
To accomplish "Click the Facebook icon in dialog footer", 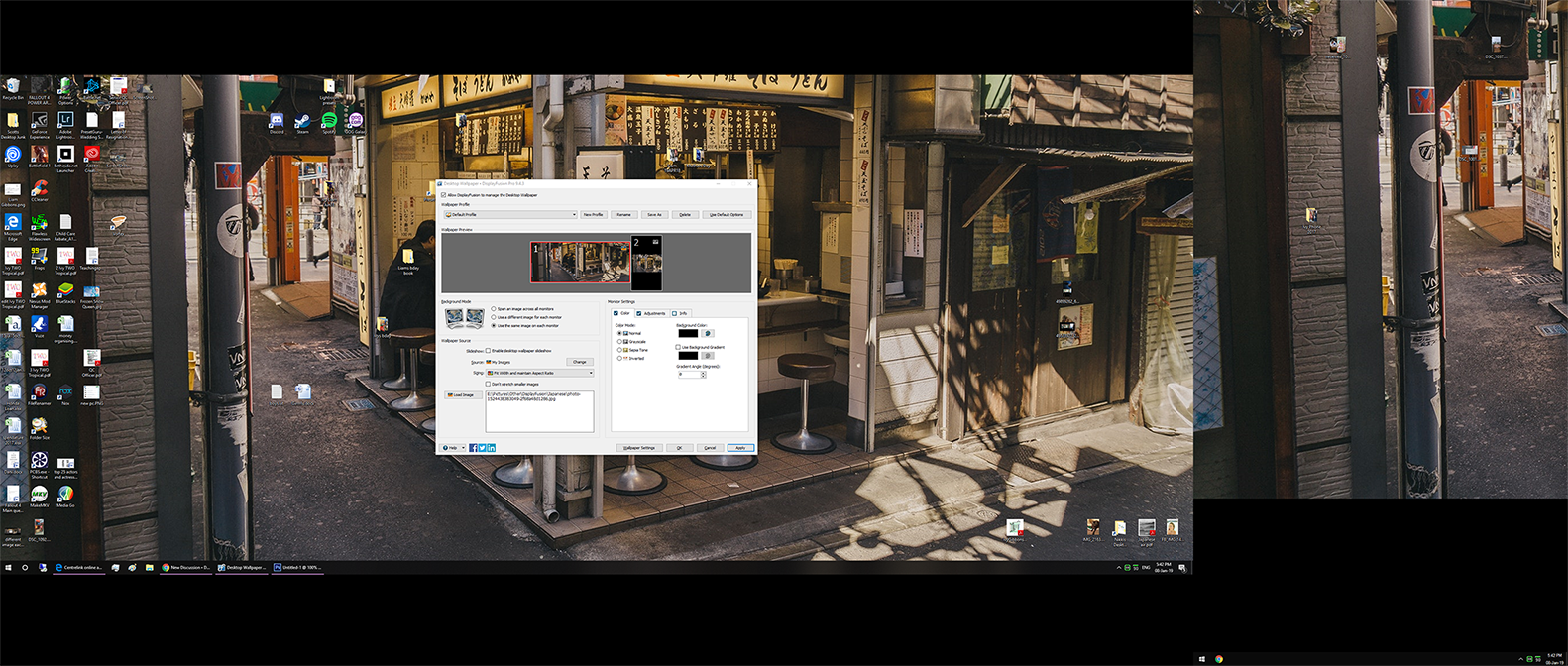I will (473, 448).
